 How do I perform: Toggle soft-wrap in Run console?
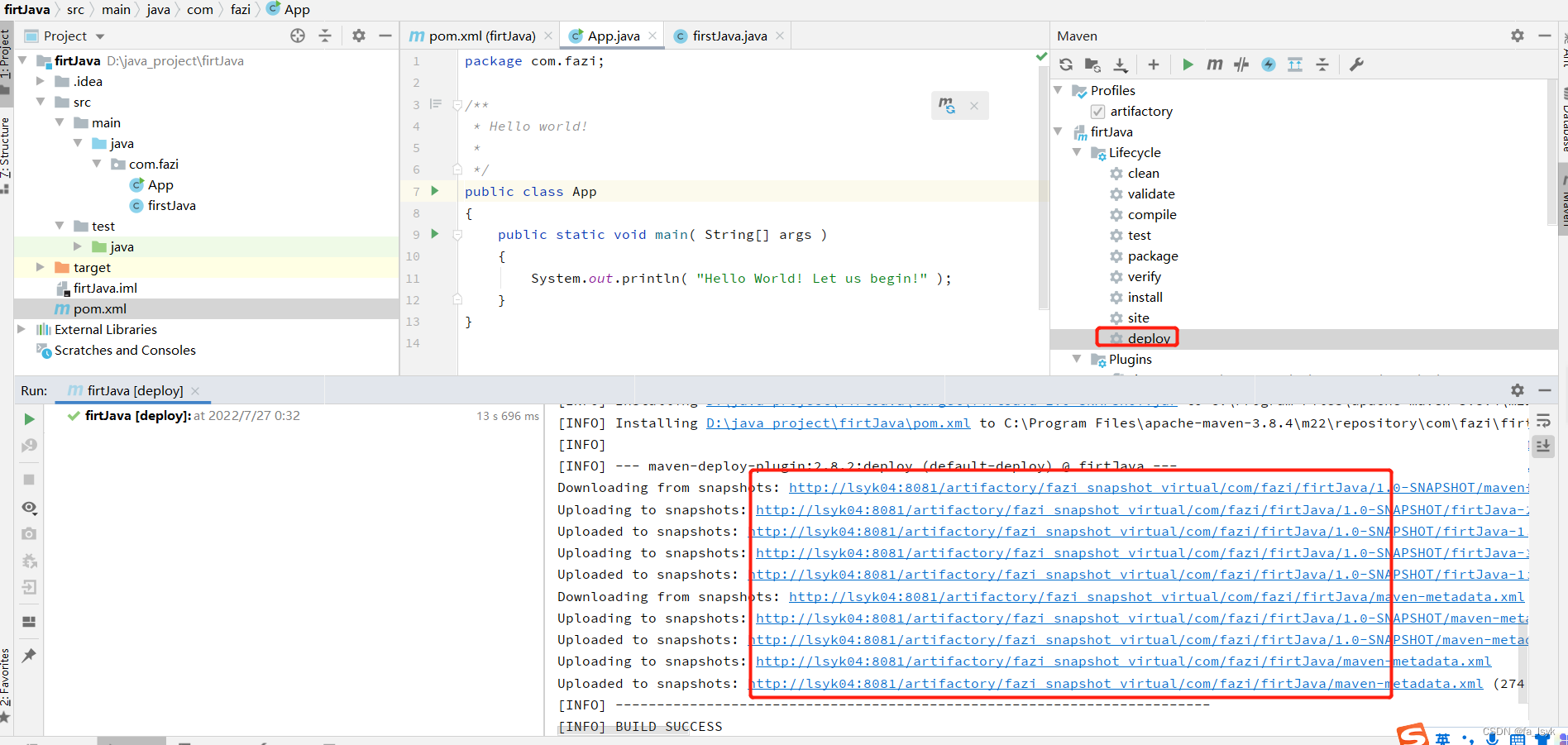tap(1543, 421)
